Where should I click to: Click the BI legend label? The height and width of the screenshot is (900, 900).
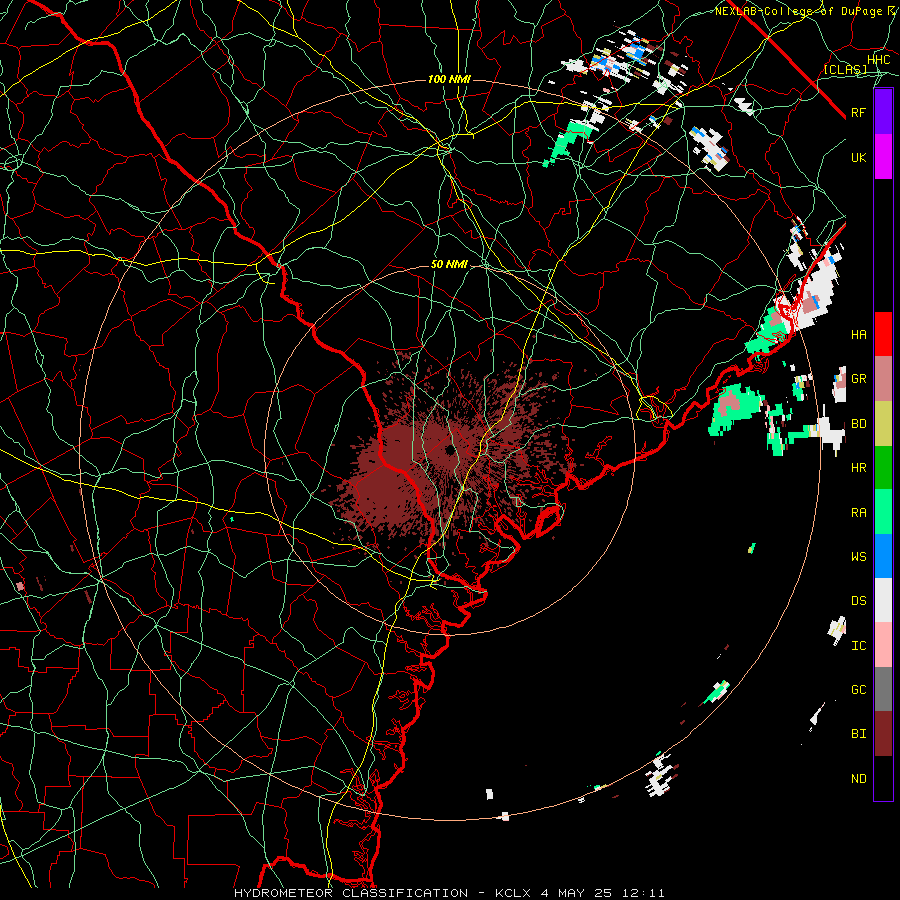point(859,734)
